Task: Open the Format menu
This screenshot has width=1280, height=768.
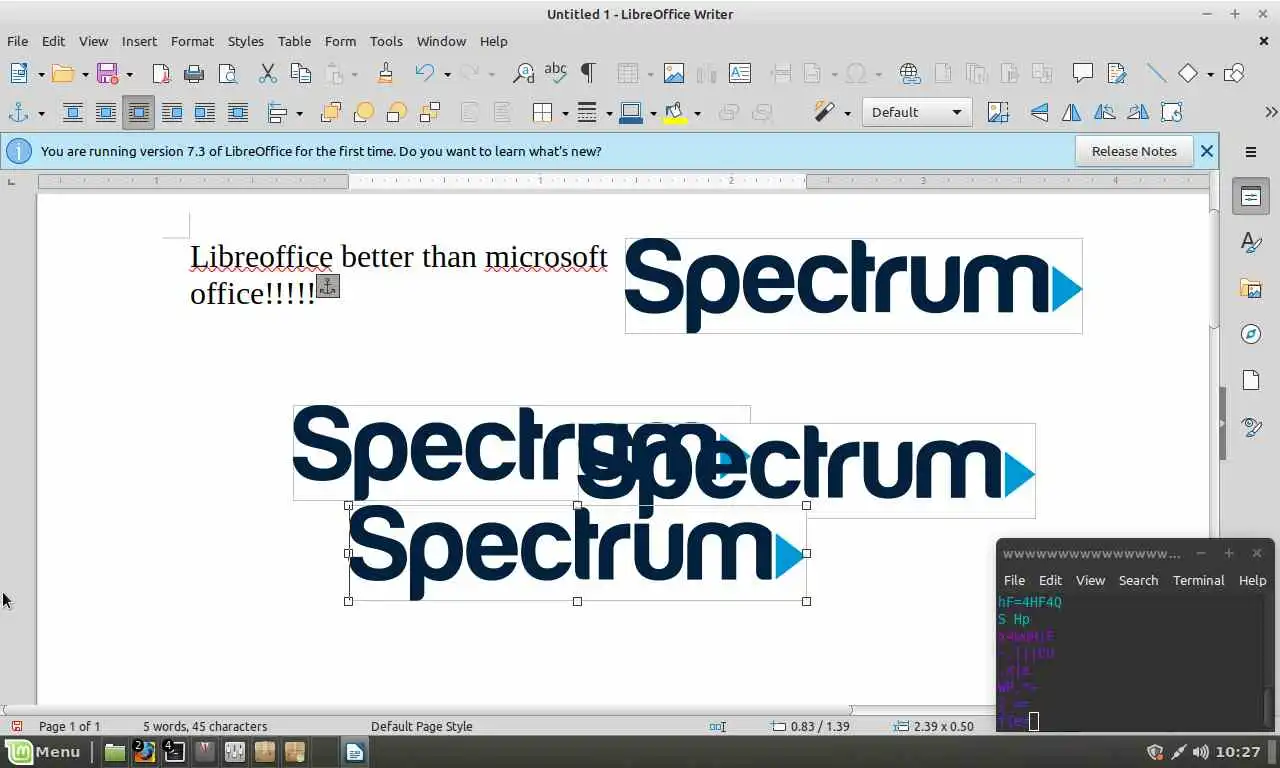Action: pyautogui.click(x=192, y=41)
